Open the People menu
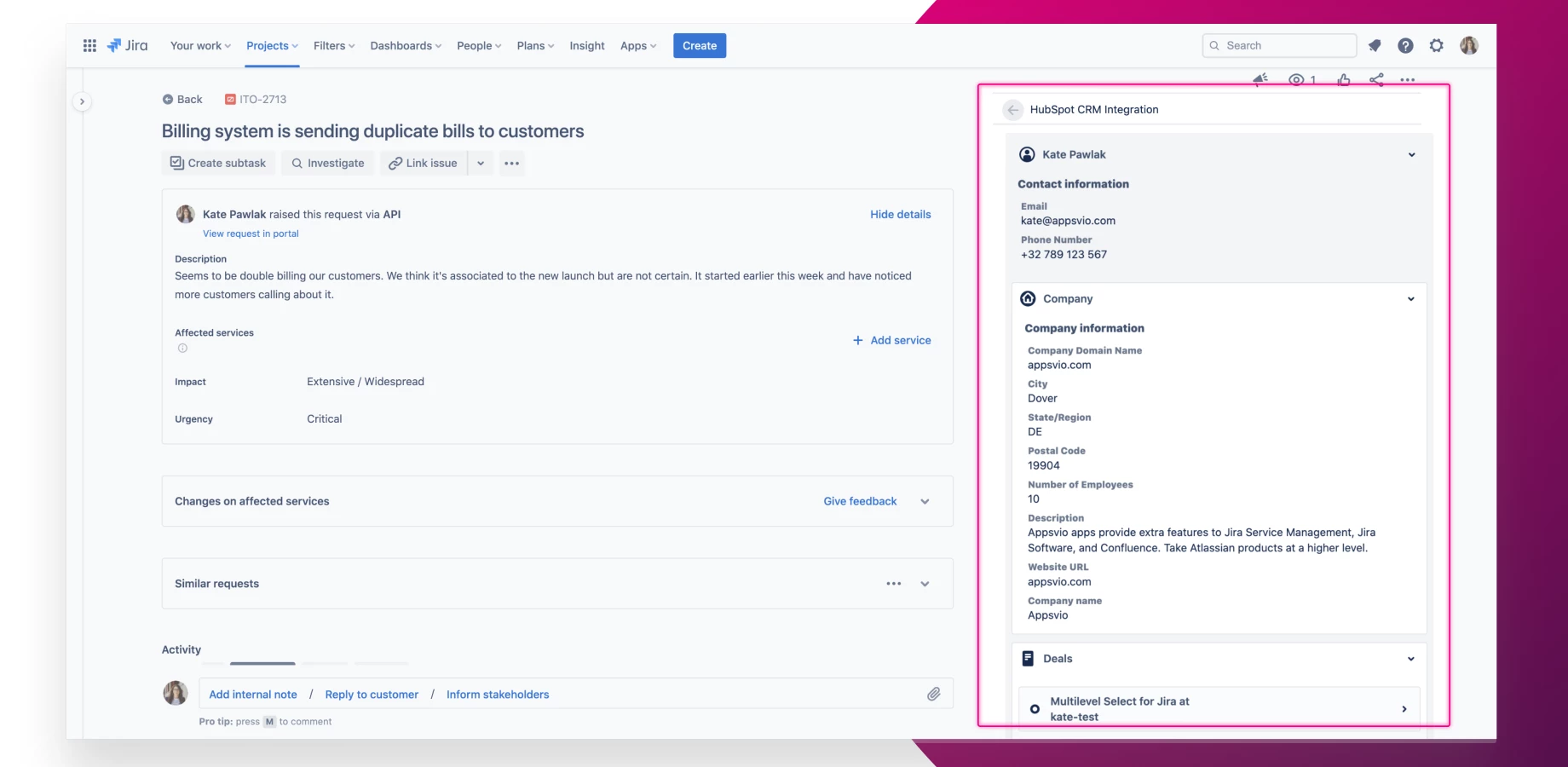Viewport: 1568px width, 767px height. pyautogui.click(x=479, y=46)
